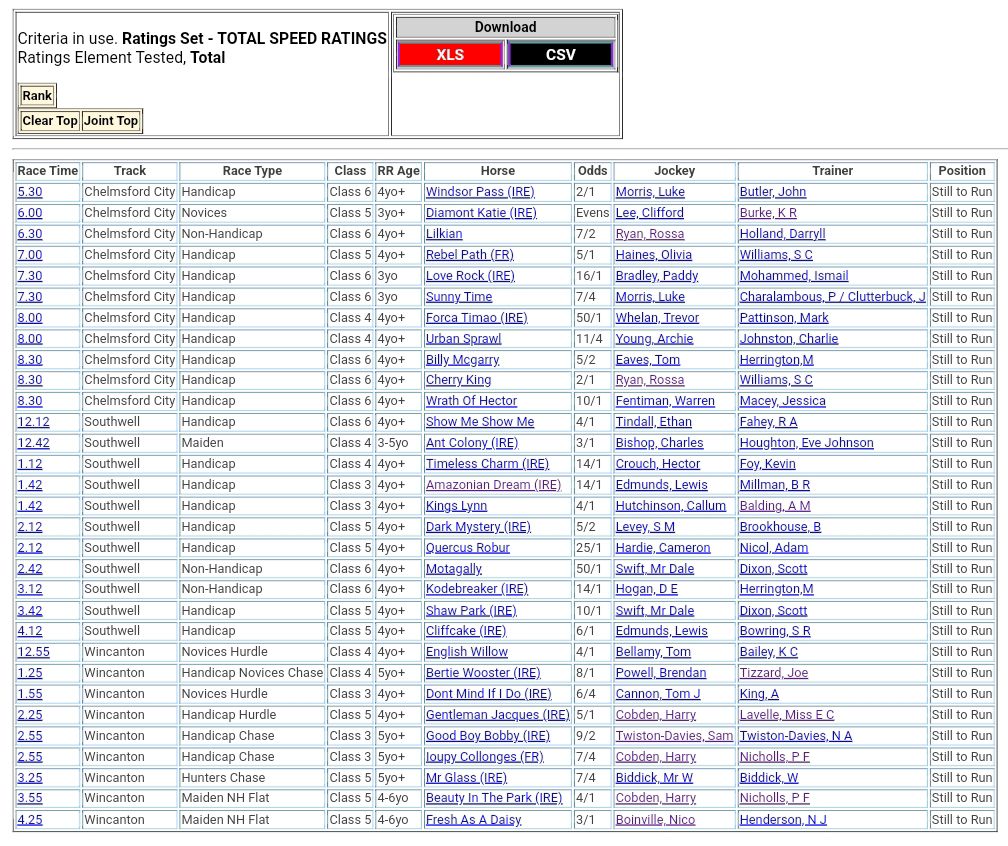
Task: Click the Joint Top button
Action: pos(111,121)
